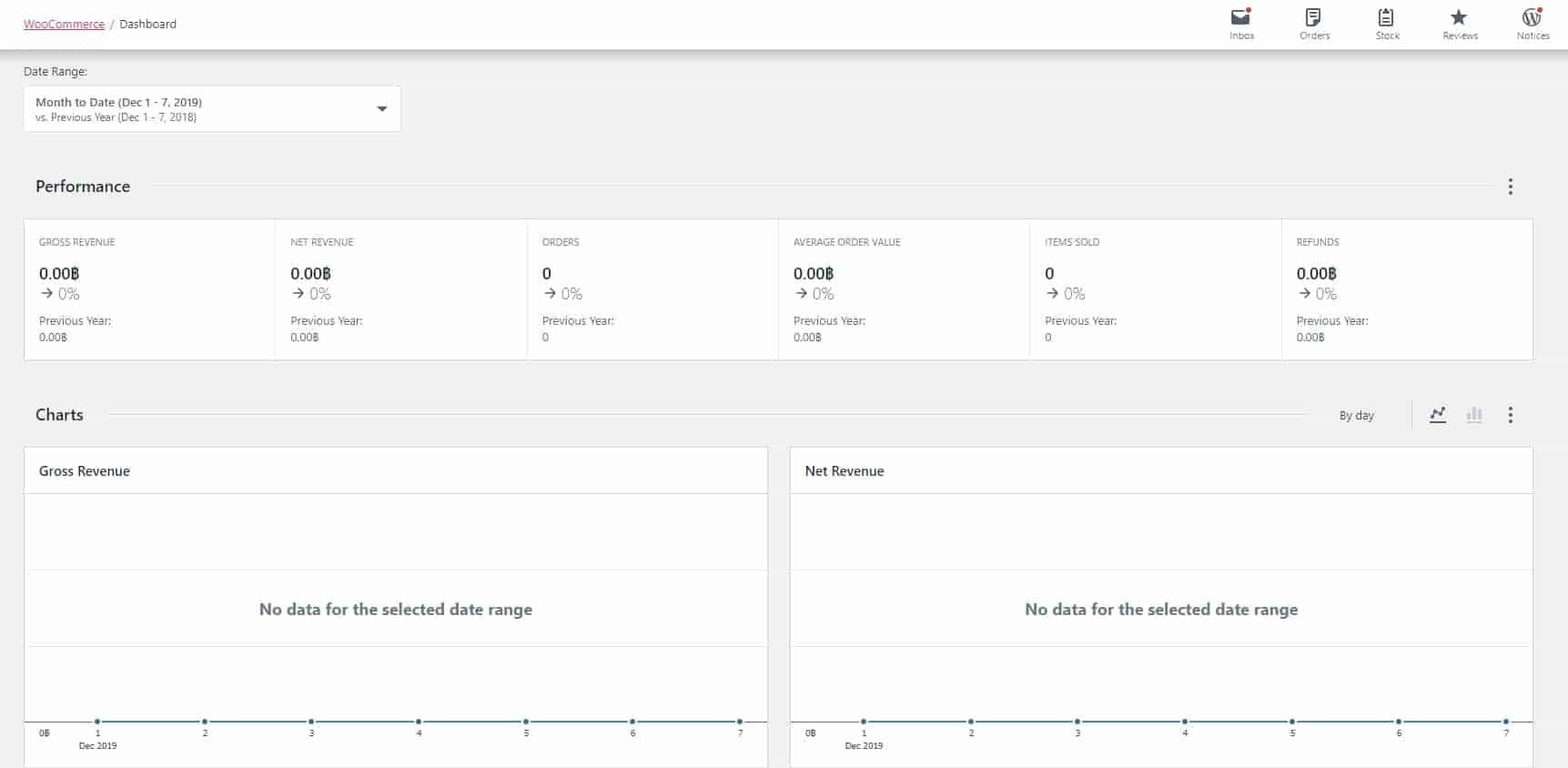
Task: Expand date range dropdown arrow
Action: (382, 109)
